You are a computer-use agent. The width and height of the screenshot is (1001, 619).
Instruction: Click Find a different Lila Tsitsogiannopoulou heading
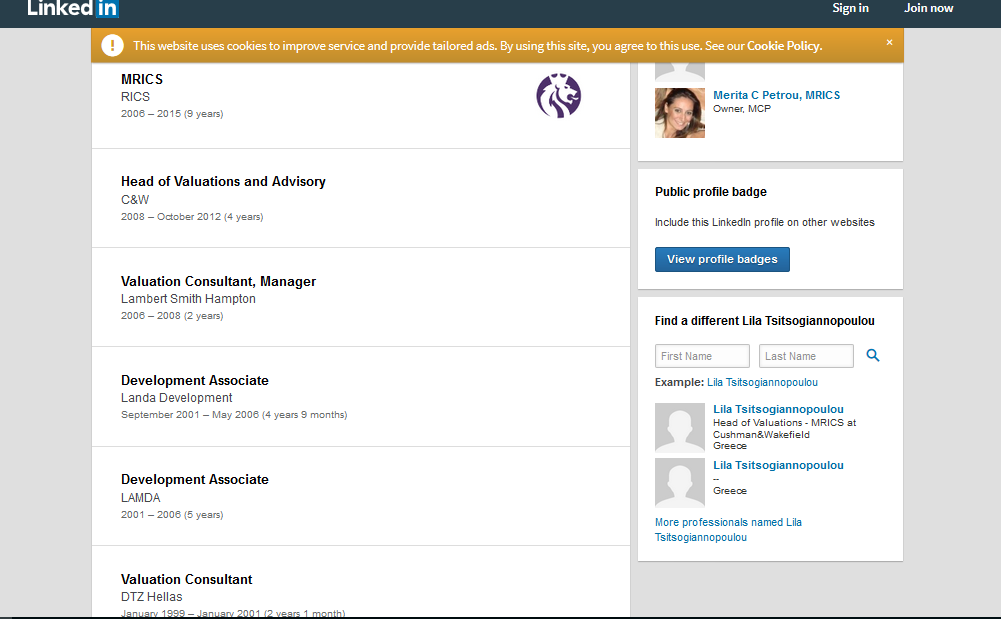tap(765, 321)
